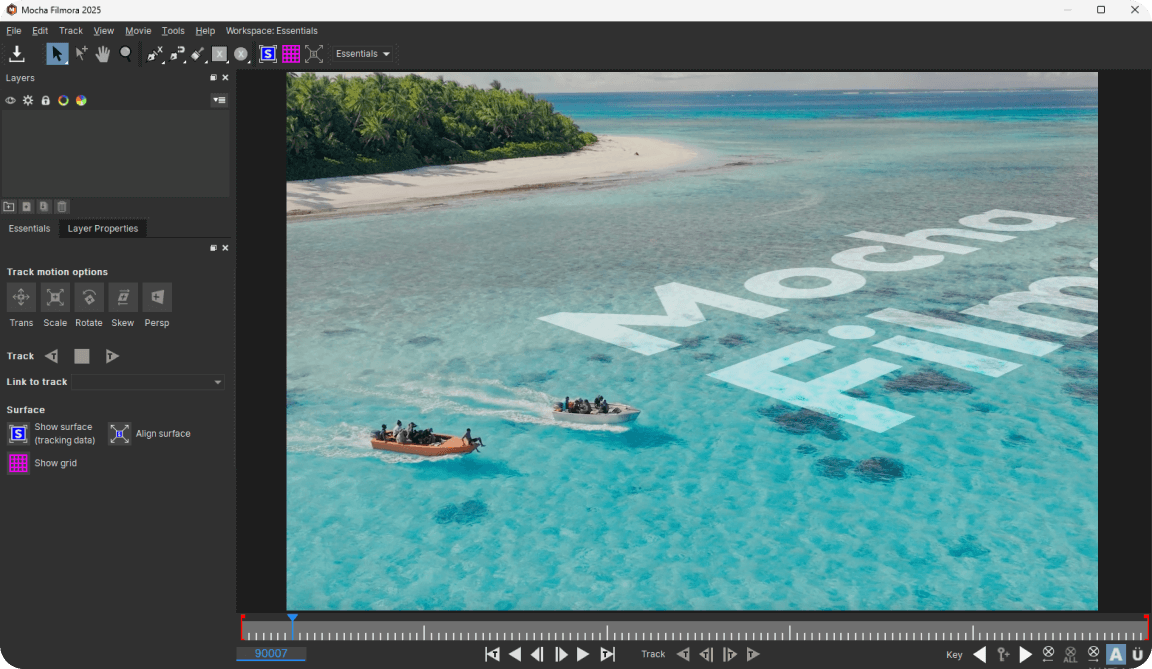This screenshot has width=1152, height=669.
Task: Undock the Layers panel
Action: coord(213,77)
